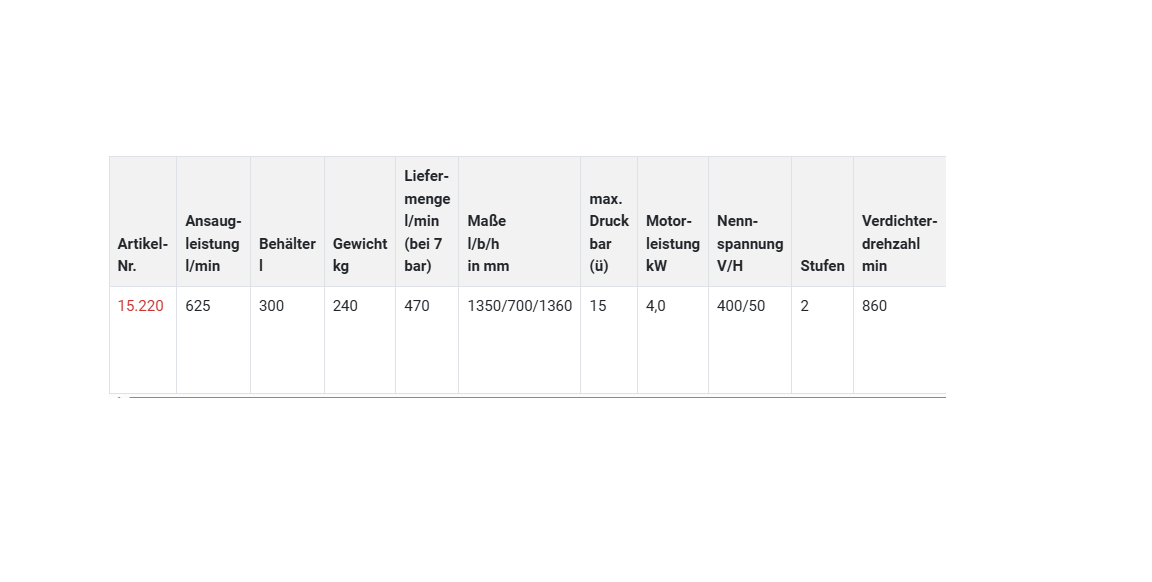
Task: Select the 1350/700/1360 dimensions cell
Action: click(x=519, y=306)
